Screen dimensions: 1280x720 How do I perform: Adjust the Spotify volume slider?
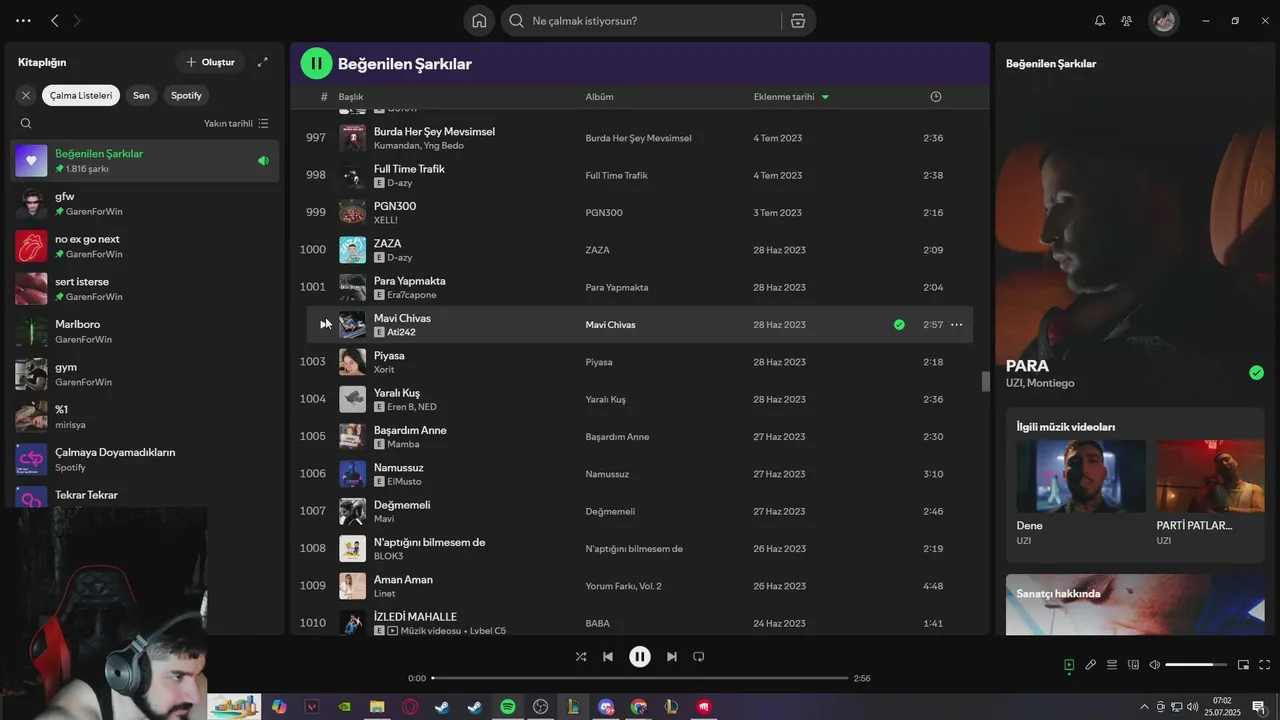tap(1196, 665)
